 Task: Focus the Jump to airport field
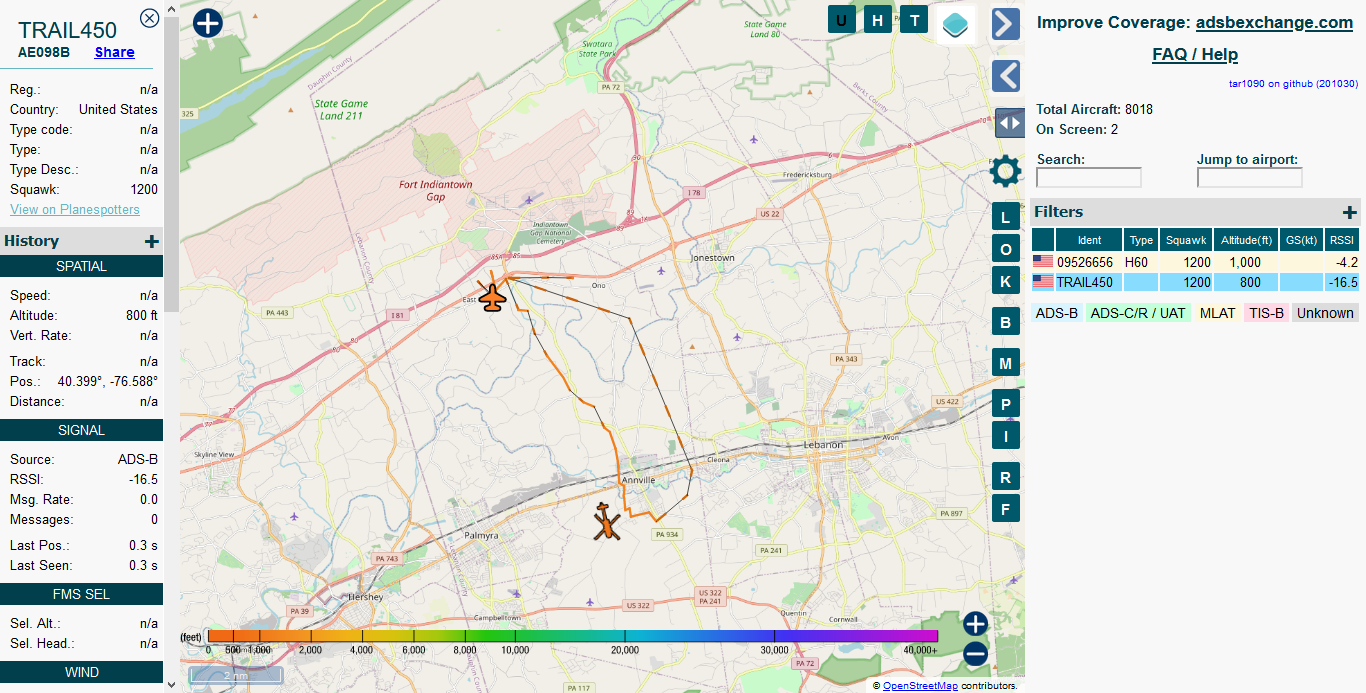(1249, 178)
